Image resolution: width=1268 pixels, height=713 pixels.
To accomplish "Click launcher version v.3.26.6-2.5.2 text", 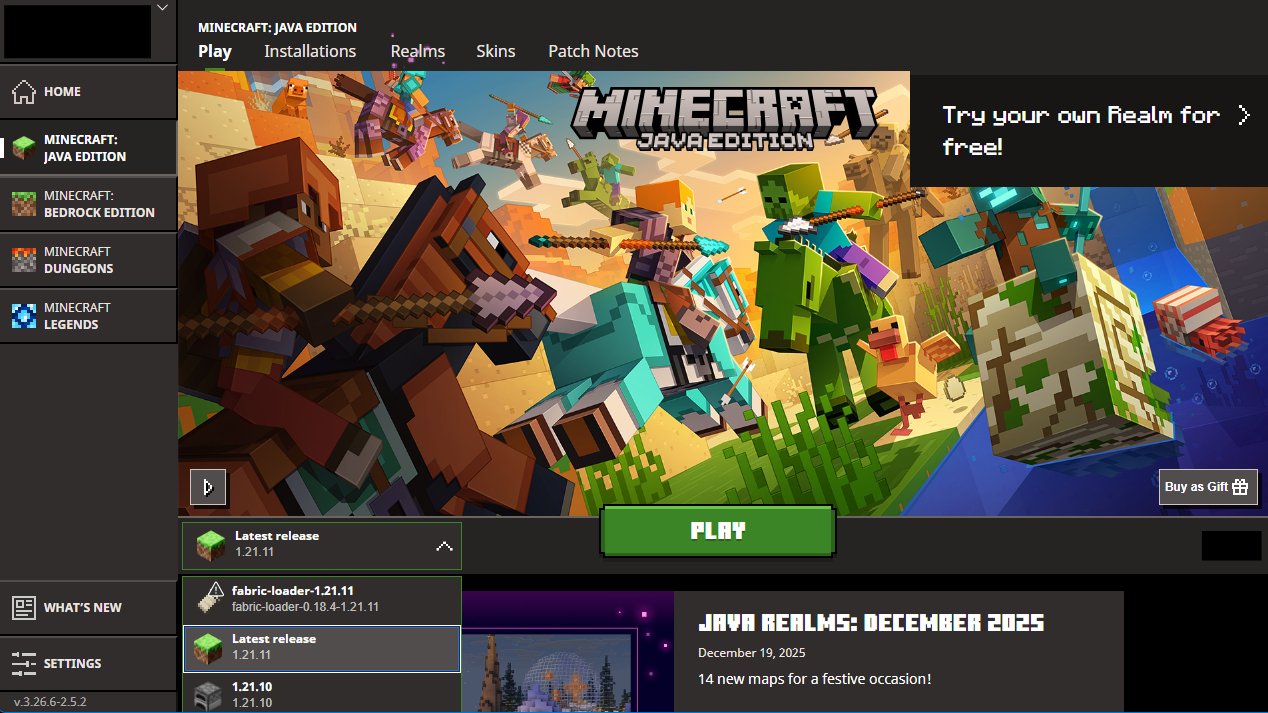I will pyautogui.click(x=50, y=702).
